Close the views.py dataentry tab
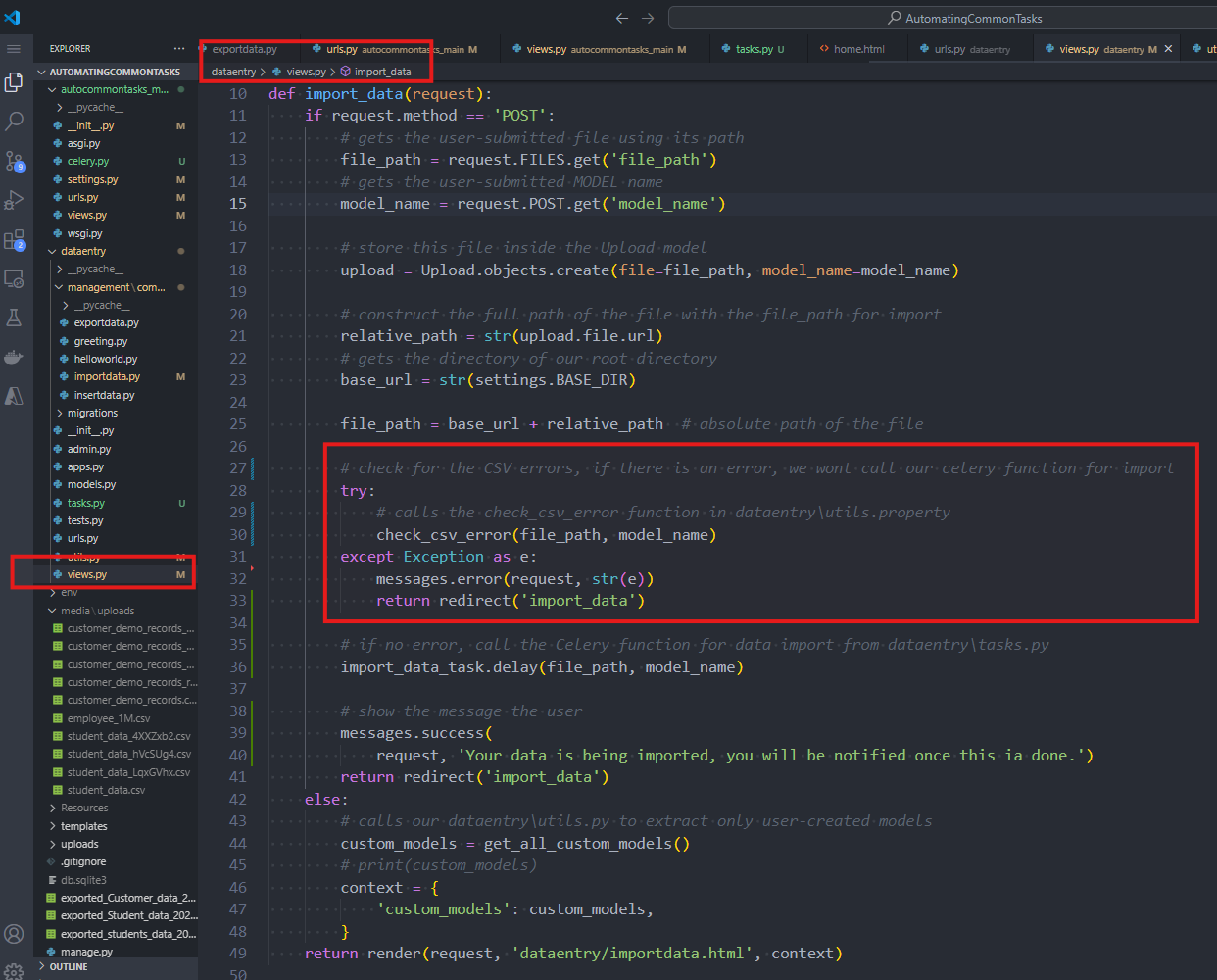The width and height of the screenshot is (1217, 980). 1168,49
